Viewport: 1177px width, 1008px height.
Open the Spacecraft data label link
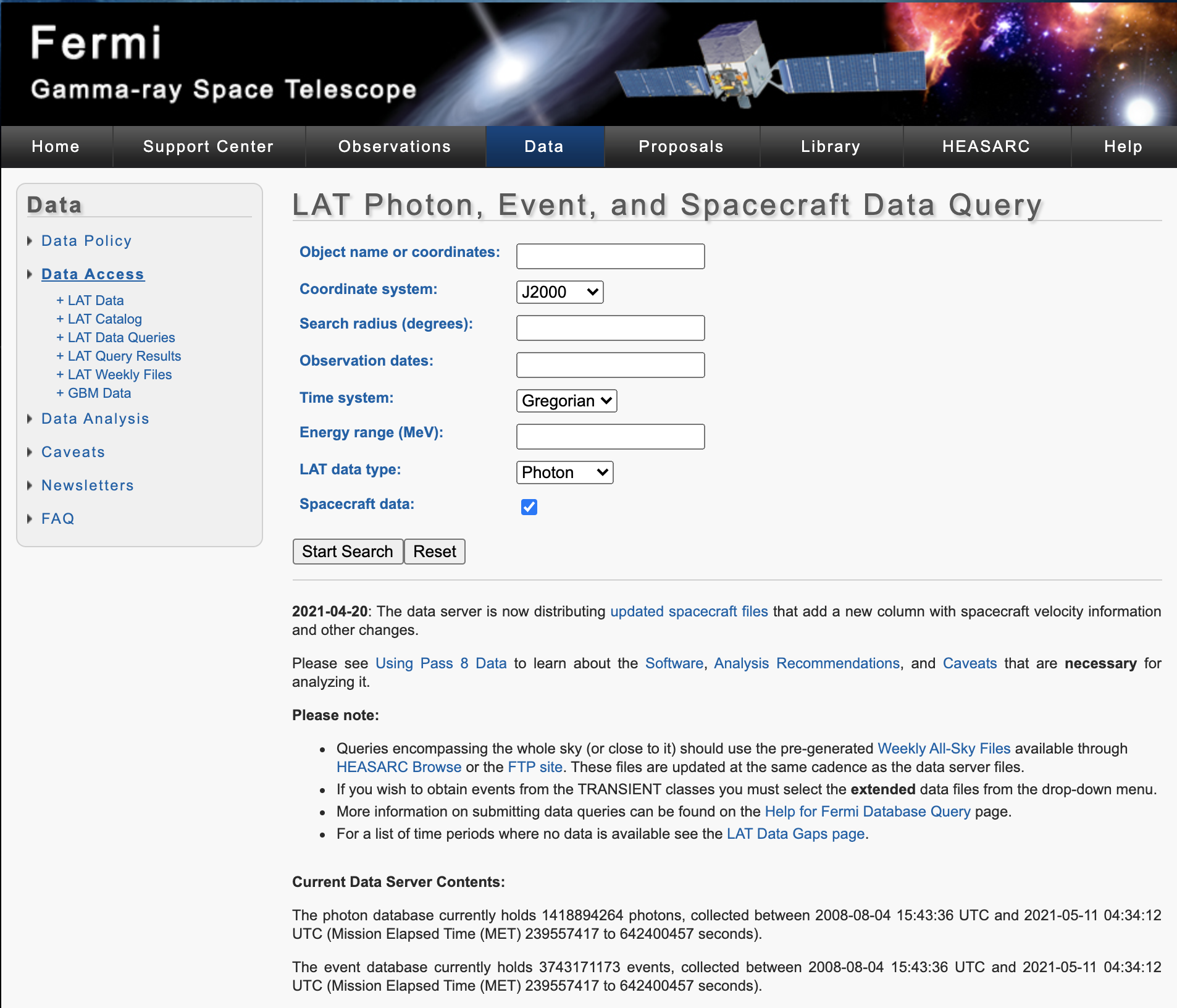[357, 504]
